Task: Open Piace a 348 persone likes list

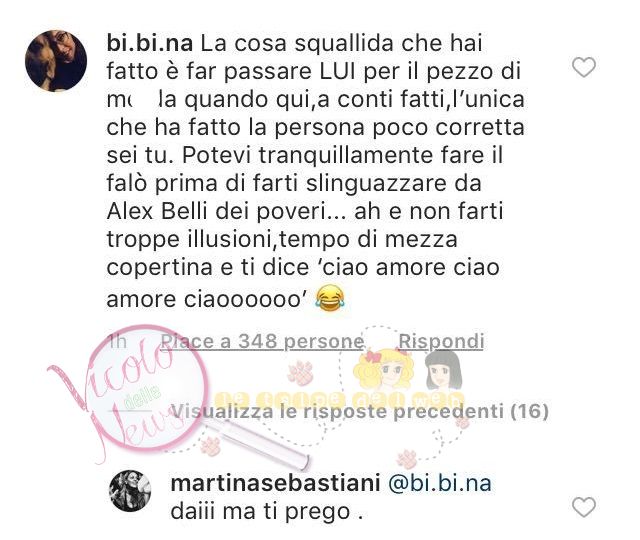Action: tap(262, 341)
